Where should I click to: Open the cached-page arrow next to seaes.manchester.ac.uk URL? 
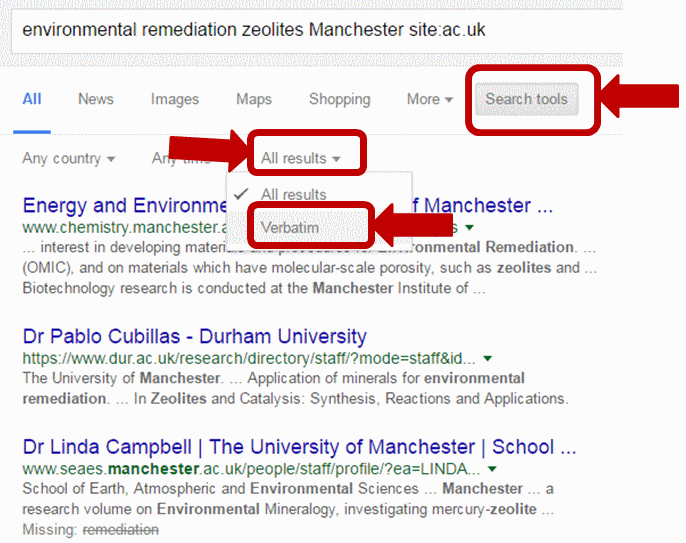click(492, 469)
